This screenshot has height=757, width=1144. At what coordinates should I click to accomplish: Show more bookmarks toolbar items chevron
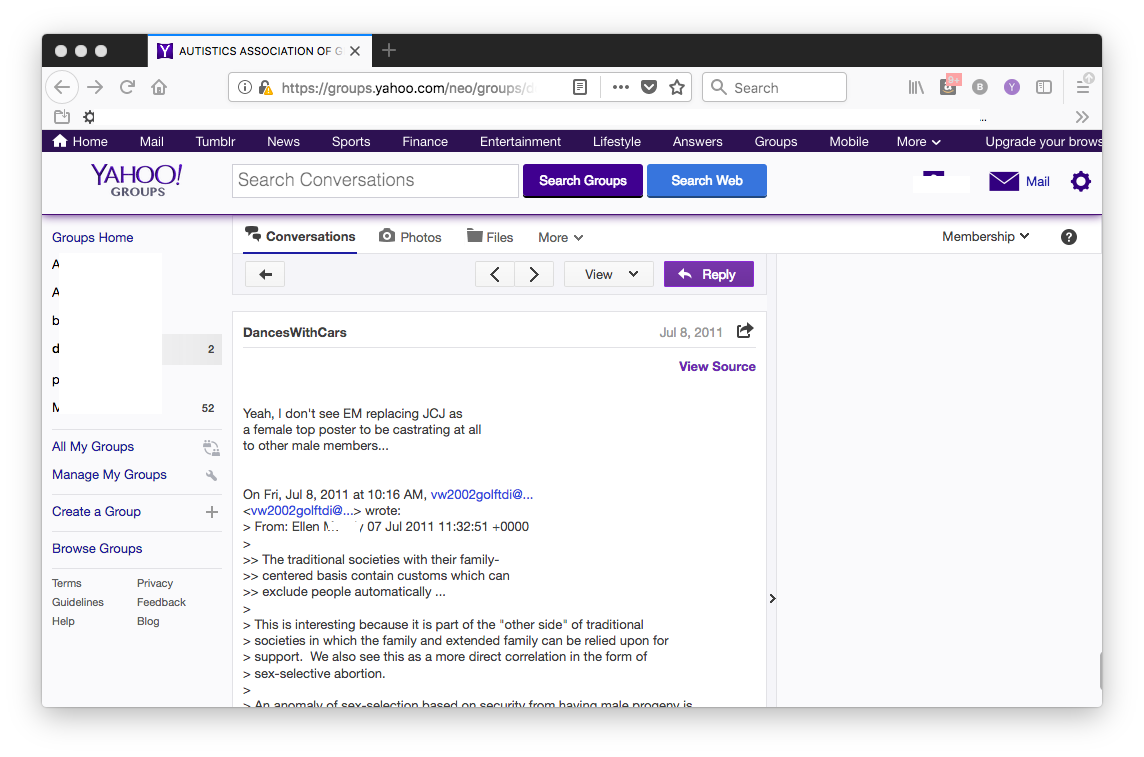point(1082,117)
